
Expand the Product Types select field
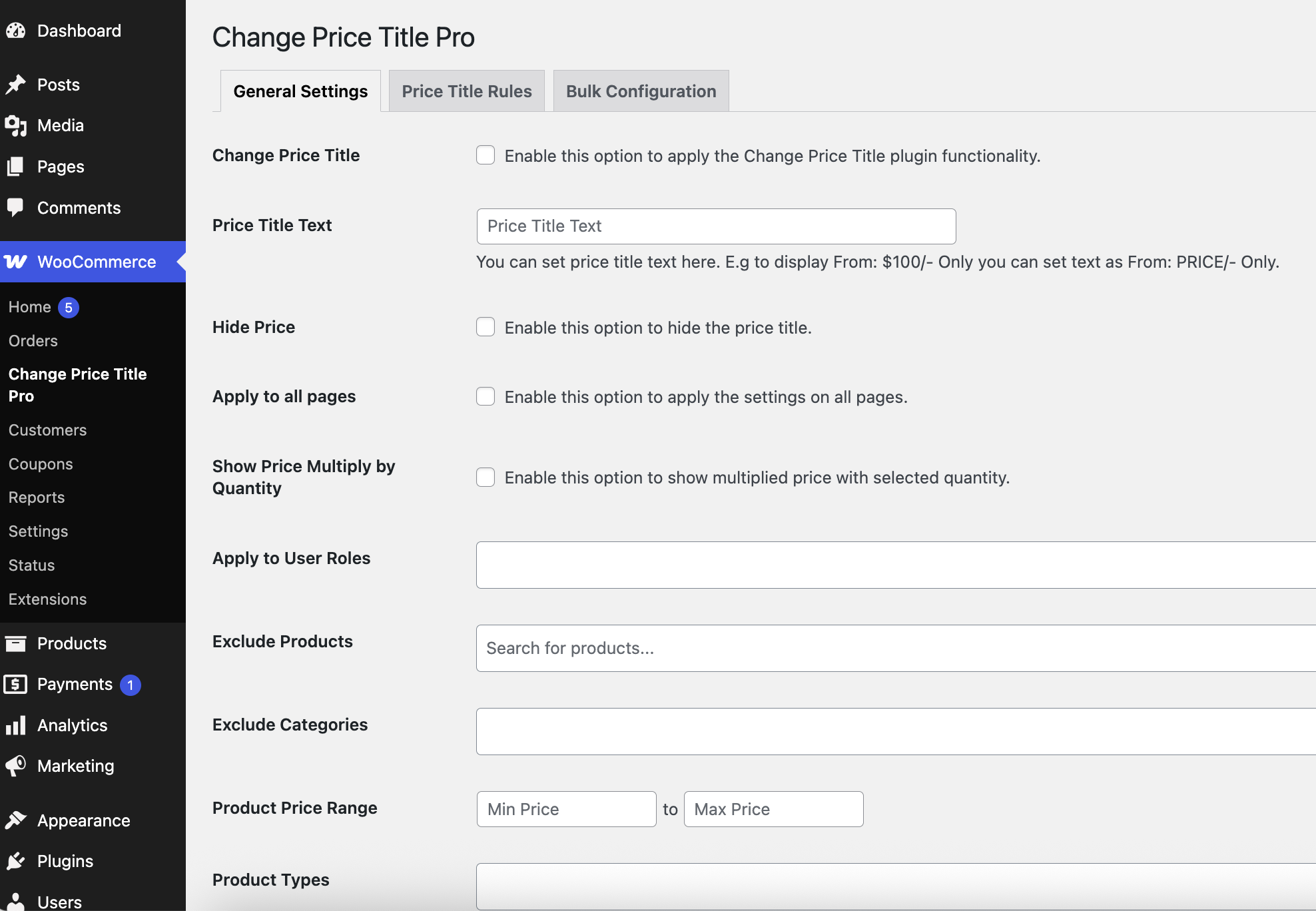(895, 886)
